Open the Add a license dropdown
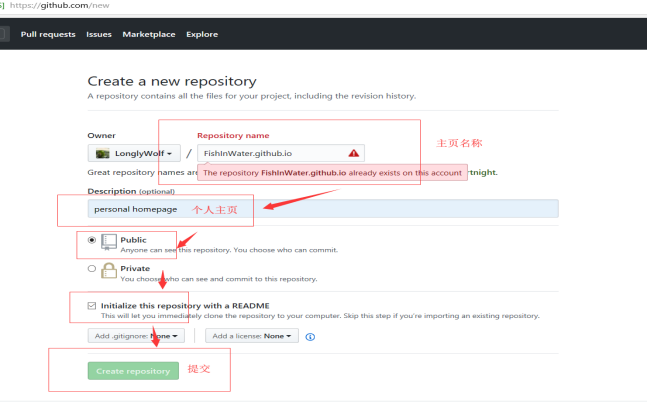This screenshot has width=648, height=406. click(x=252, y=336)
